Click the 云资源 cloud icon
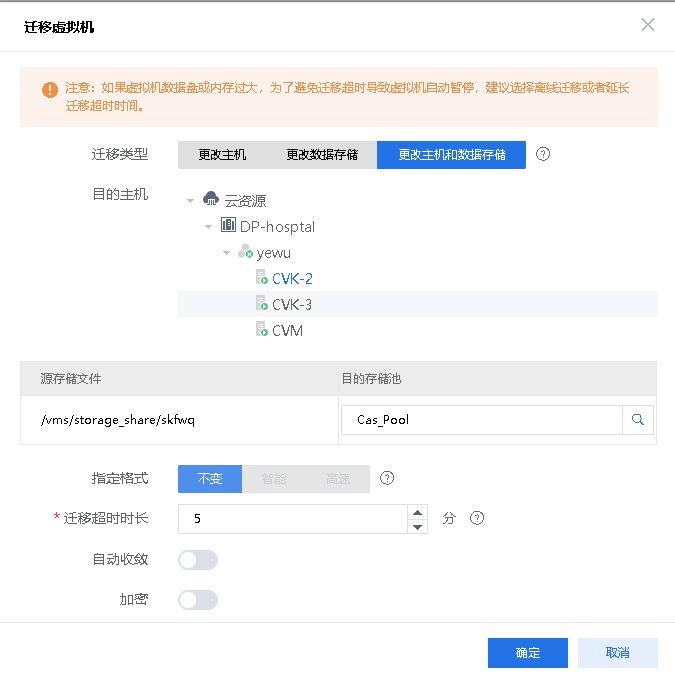The image size is (675, 678). (210, 200)
